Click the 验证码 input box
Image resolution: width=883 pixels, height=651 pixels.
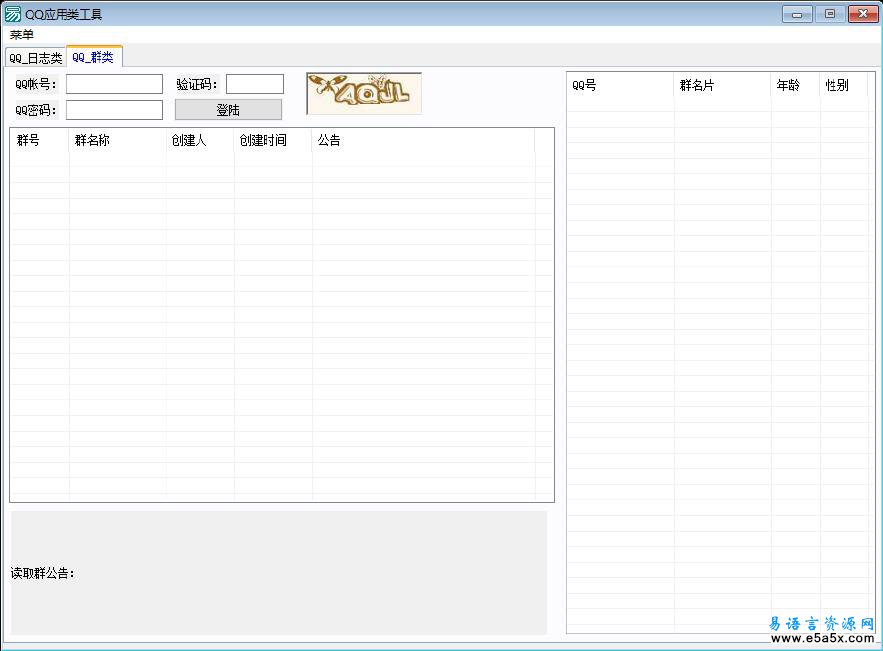[255, 84]
